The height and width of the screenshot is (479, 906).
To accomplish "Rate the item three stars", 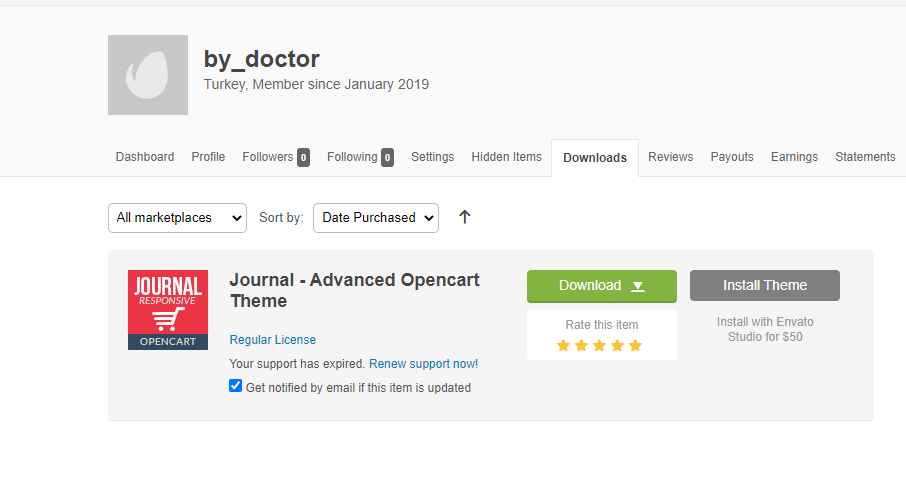I will tap(600, 346).
